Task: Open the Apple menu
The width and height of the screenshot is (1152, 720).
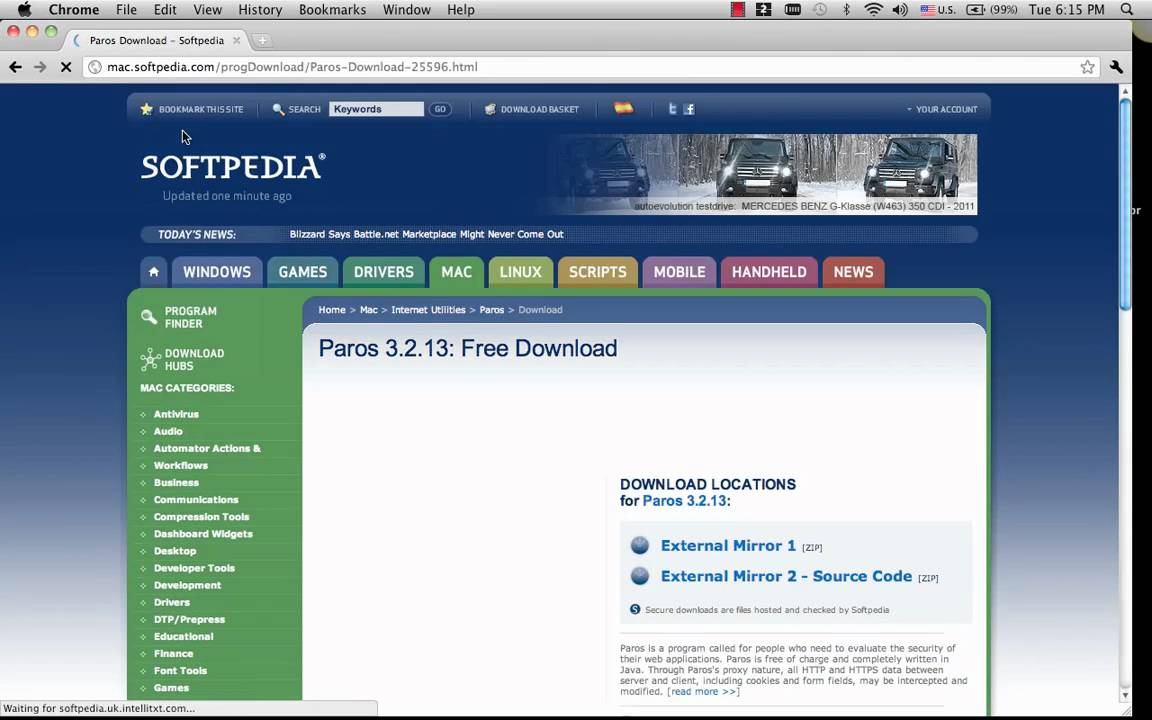Action: (x=24, y=10)
